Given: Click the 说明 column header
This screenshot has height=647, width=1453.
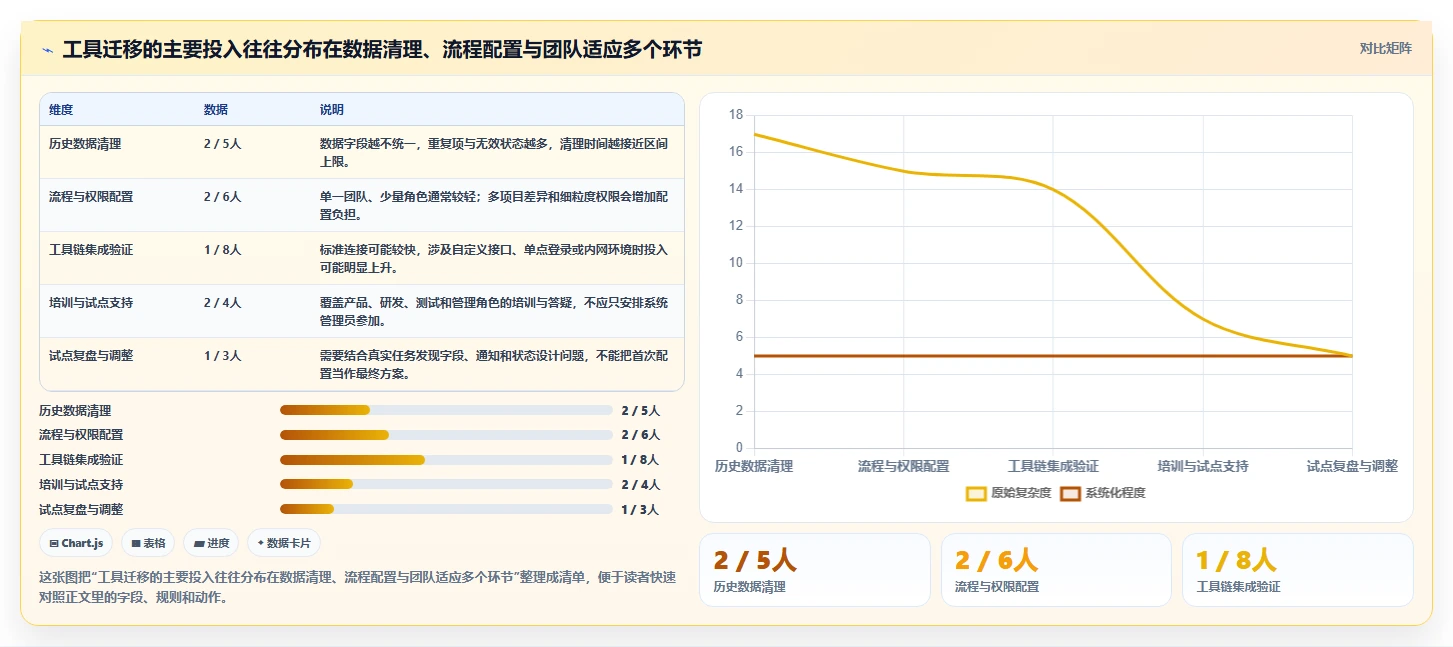Looking at the screenshot, I should [332, 109].
